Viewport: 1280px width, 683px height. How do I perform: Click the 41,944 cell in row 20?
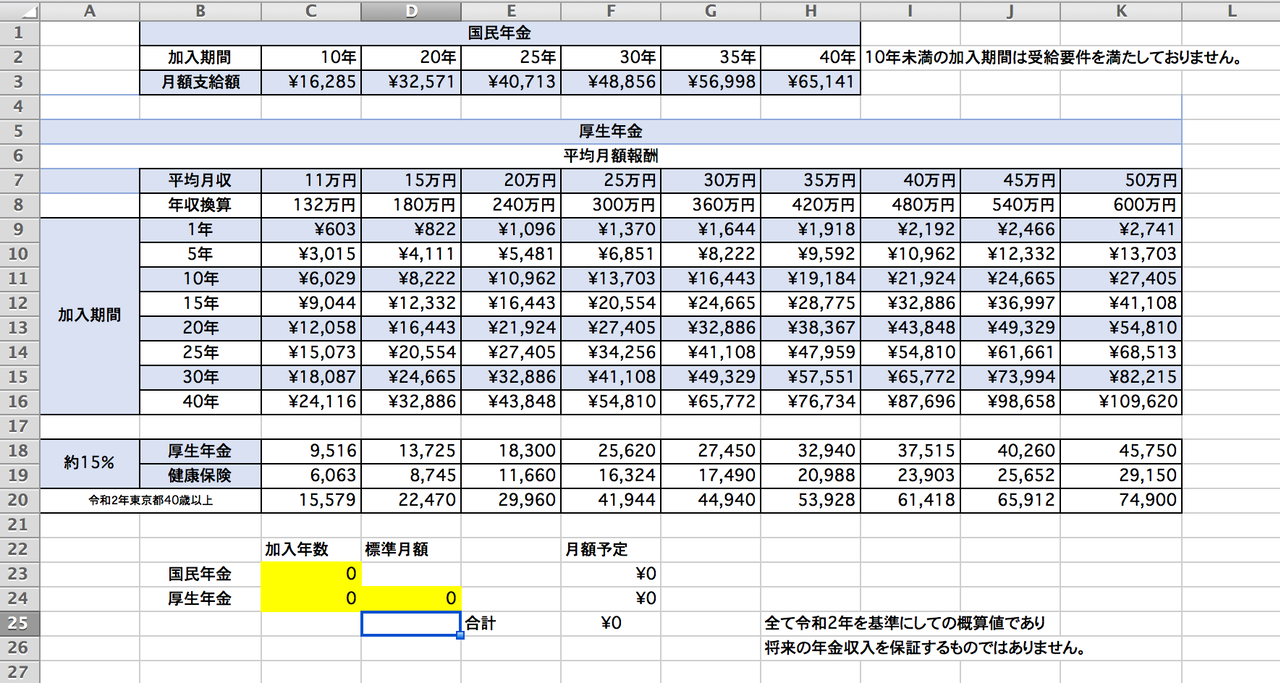[x=611, y=500]
